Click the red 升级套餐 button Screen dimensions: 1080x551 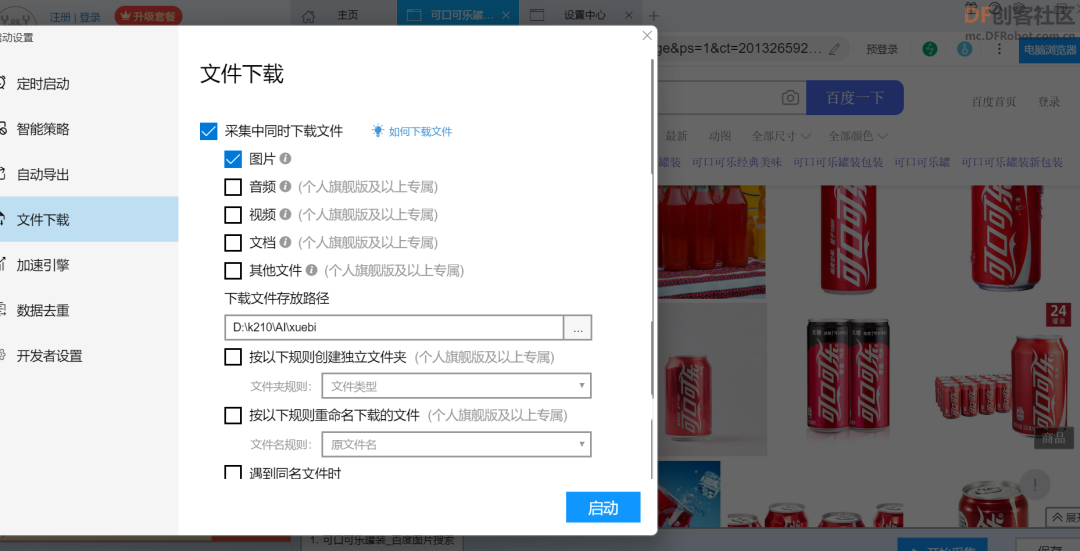148,15
